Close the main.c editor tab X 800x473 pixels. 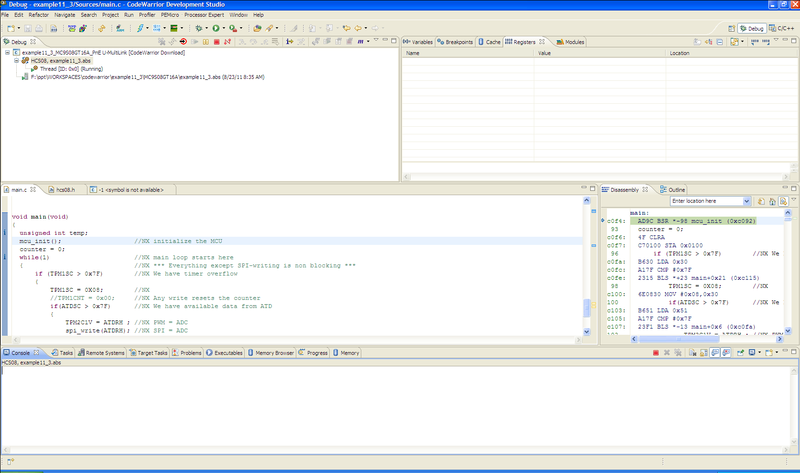[x=33, y=189]
